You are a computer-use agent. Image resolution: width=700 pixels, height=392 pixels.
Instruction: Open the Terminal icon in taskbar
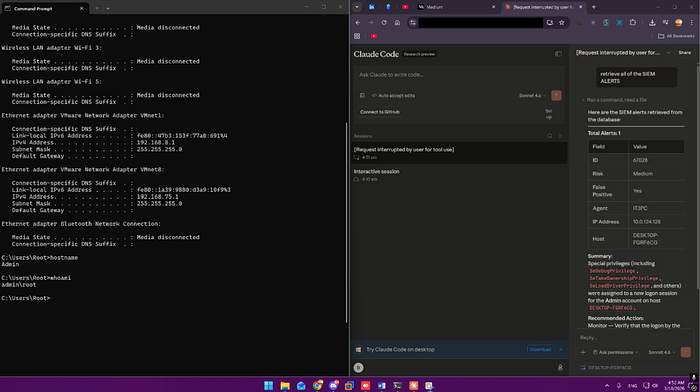point(397,385)
